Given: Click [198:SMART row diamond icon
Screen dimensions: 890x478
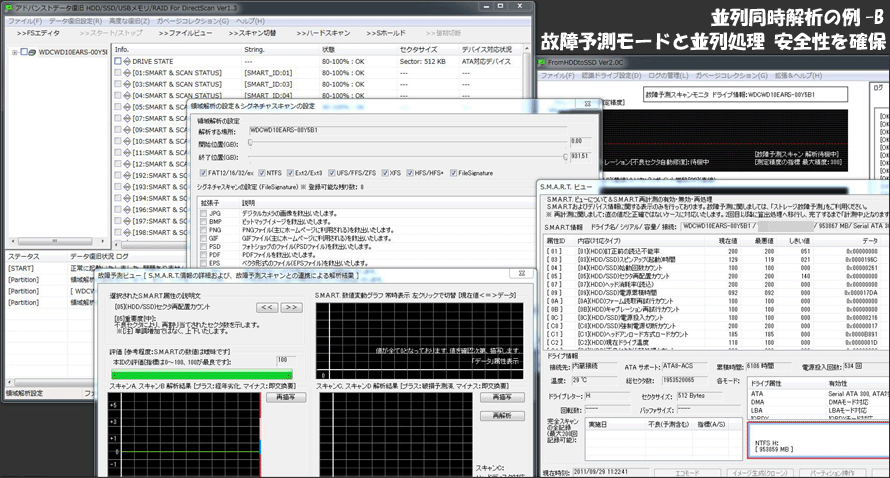Looking at the screenshot, I should [x=127, y=232].
